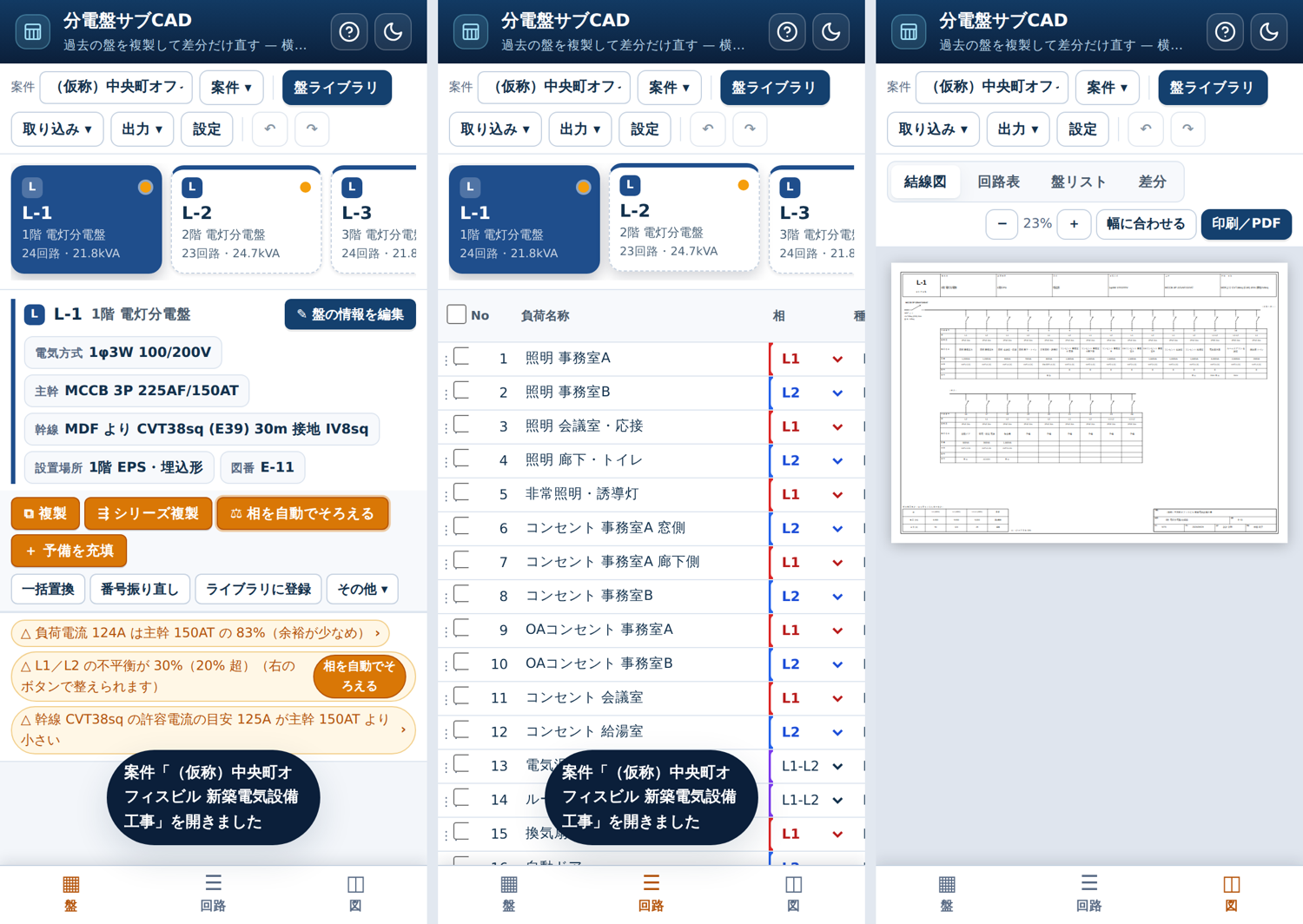
Task: Open the 案件 dropdown in the right panel
Action: click(x=1107, y=87)
